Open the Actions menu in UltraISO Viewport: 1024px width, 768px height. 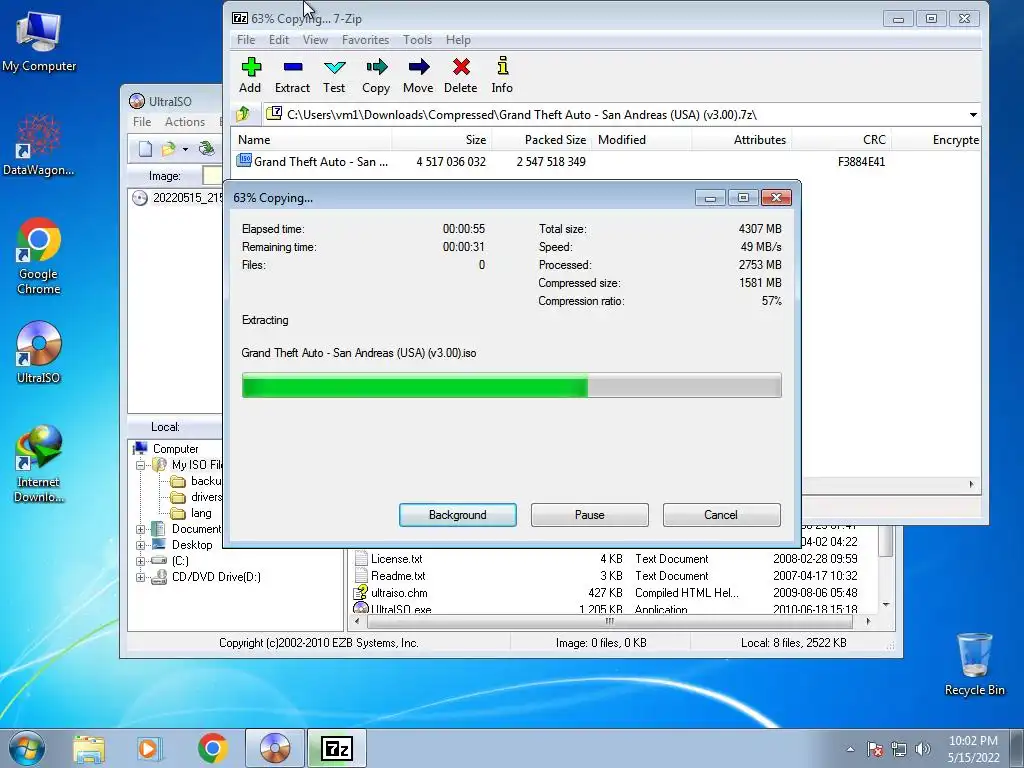[185, 122]
